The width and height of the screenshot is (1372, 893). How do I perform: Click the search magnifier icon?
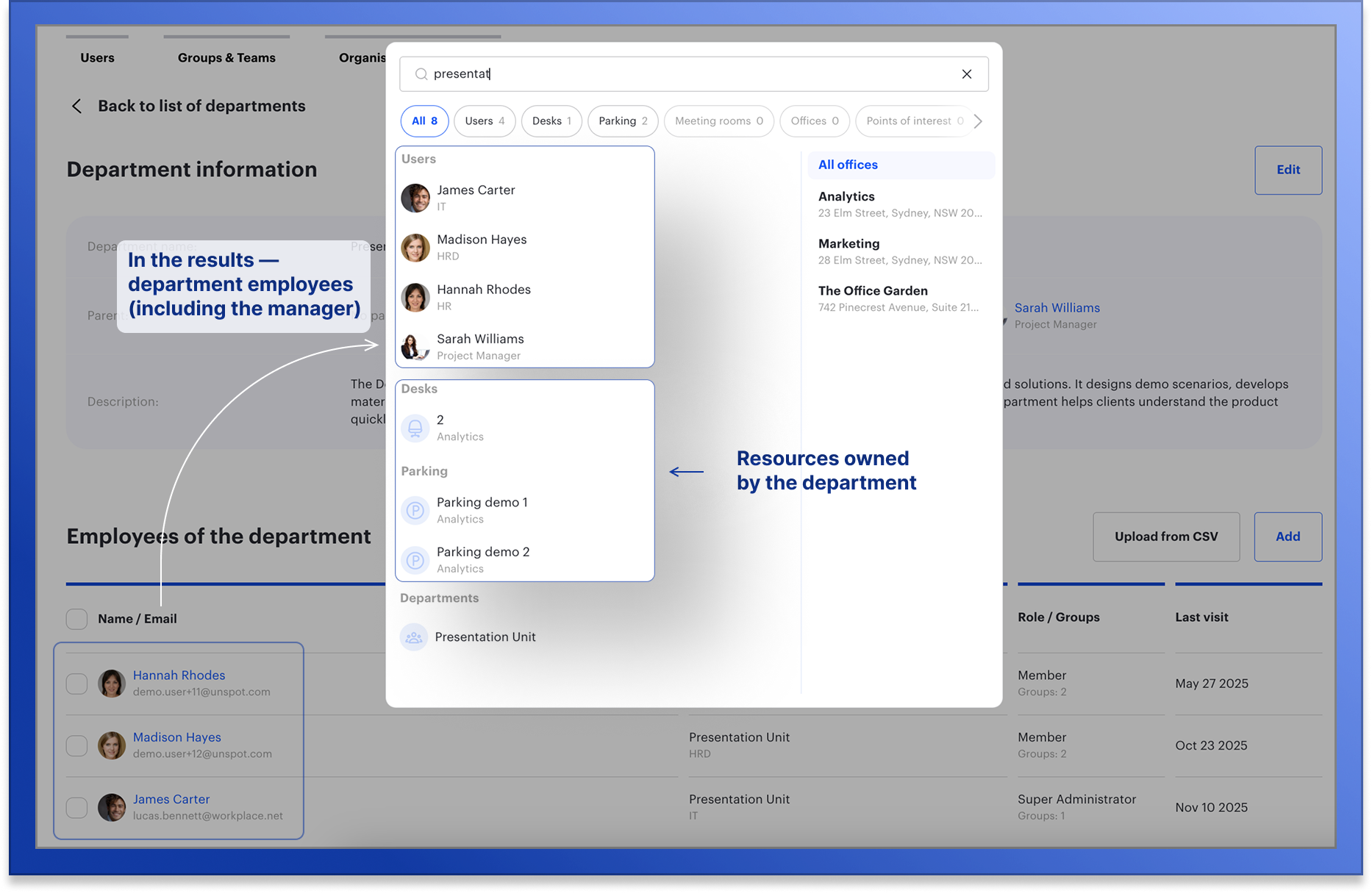point(421,74)
